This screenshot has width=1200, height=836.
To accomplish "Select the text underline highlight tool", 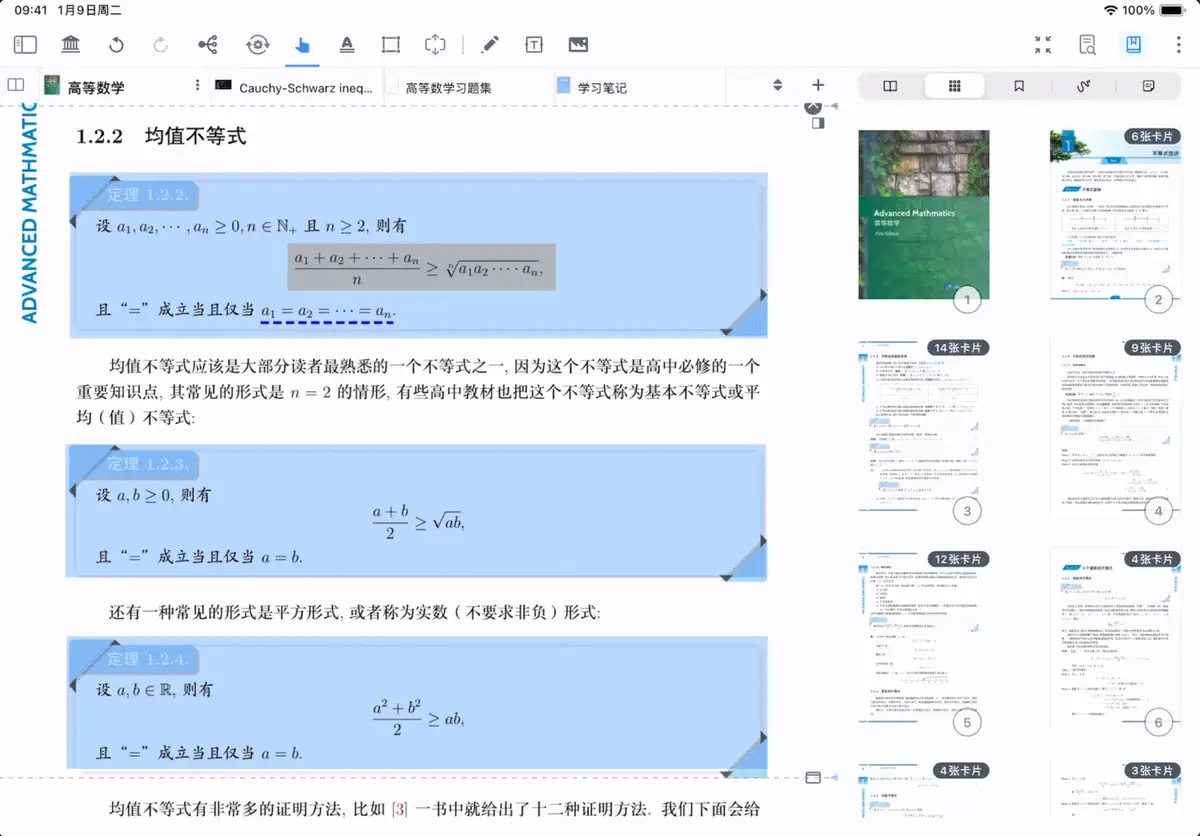I will [347, 44].
